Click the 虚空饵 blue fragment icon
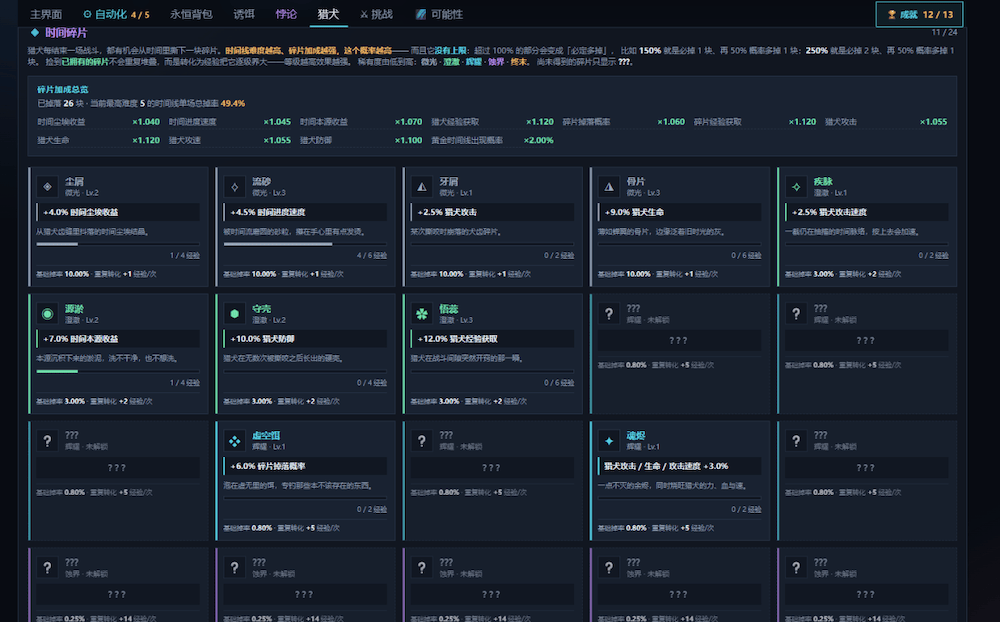1000x622 pixels. tap(235, 440)
